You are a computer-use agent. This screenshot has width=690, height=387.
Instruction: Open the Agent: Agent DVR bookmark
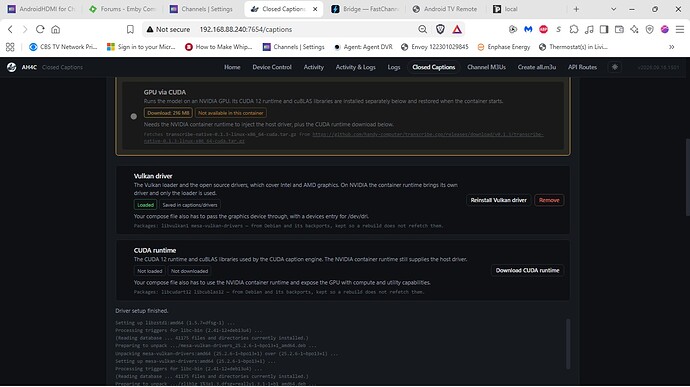point(363,47)
